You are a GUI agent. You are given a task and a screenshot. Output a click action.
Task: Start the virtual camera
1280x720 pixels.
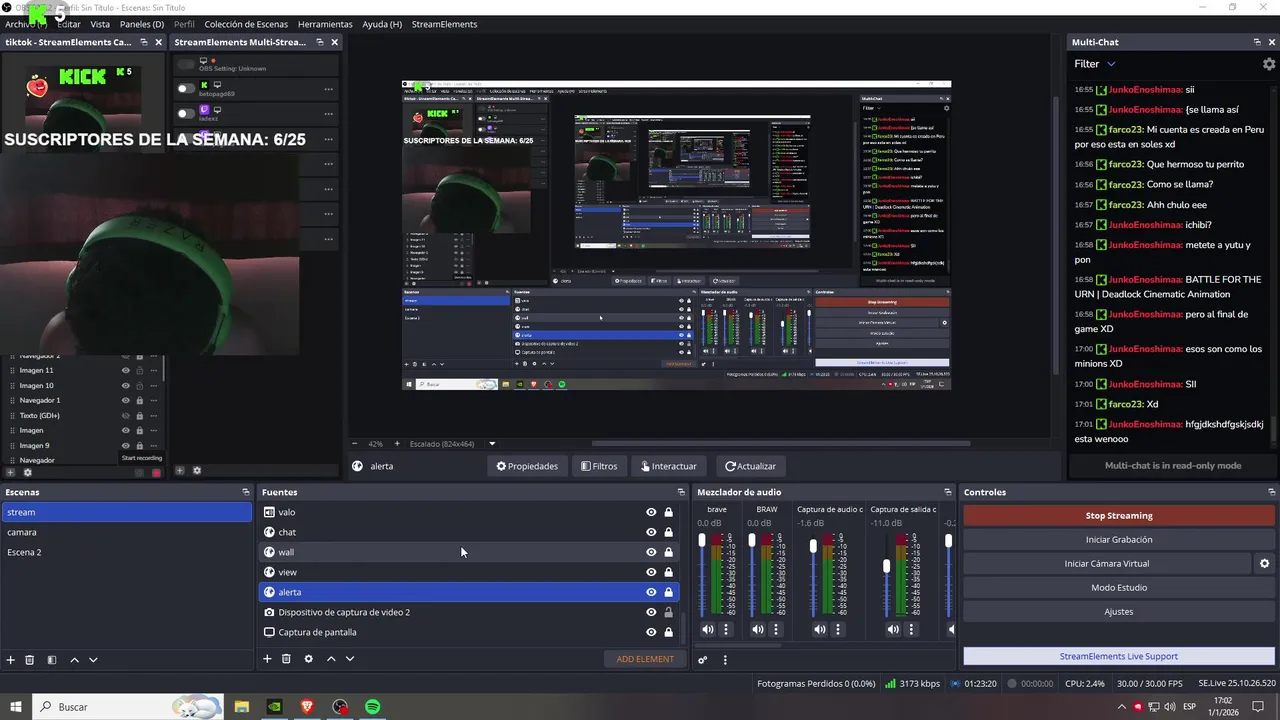(1107, 564)
